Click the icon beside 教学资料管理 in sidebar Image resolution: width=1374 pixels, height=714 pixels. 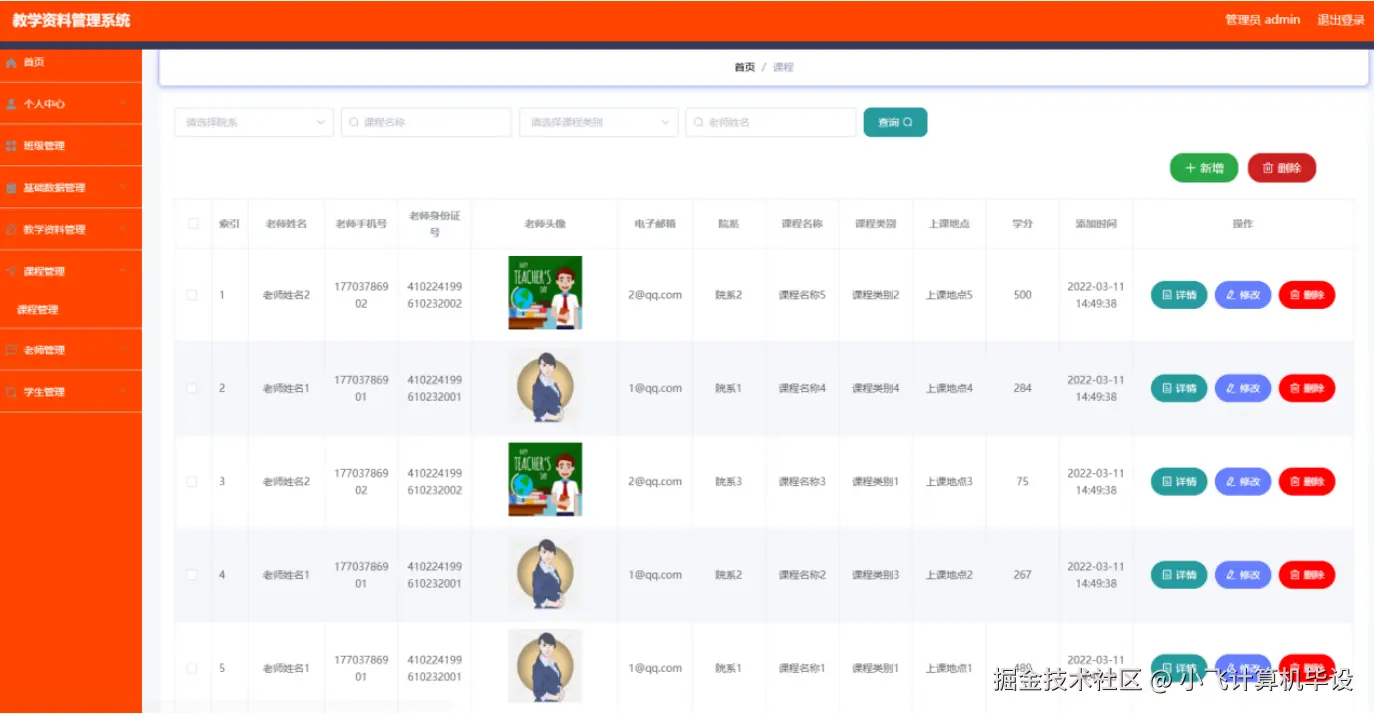pos(11,230)
